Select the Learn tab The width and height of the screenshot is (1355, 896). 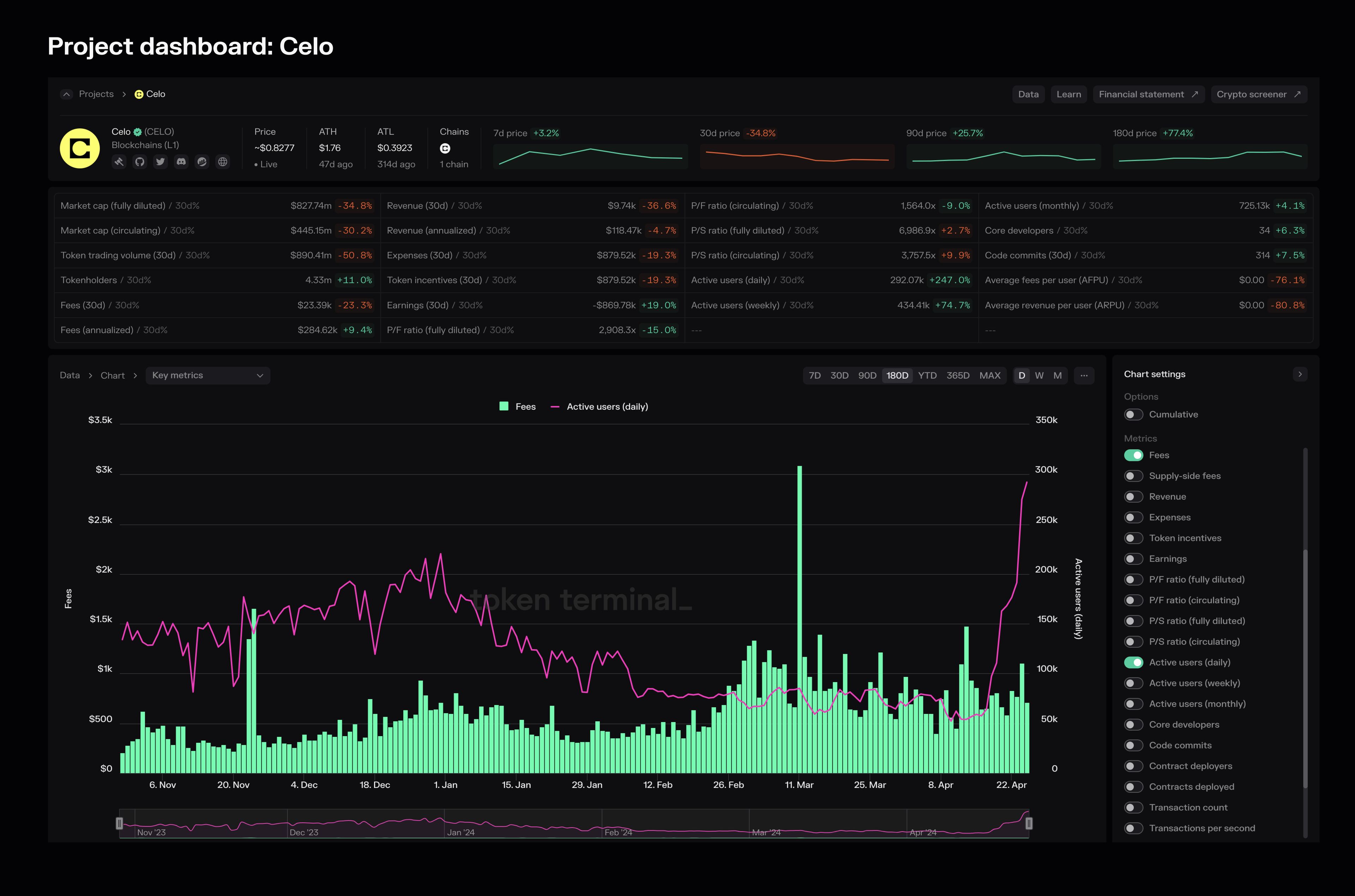coord(1068,94)
